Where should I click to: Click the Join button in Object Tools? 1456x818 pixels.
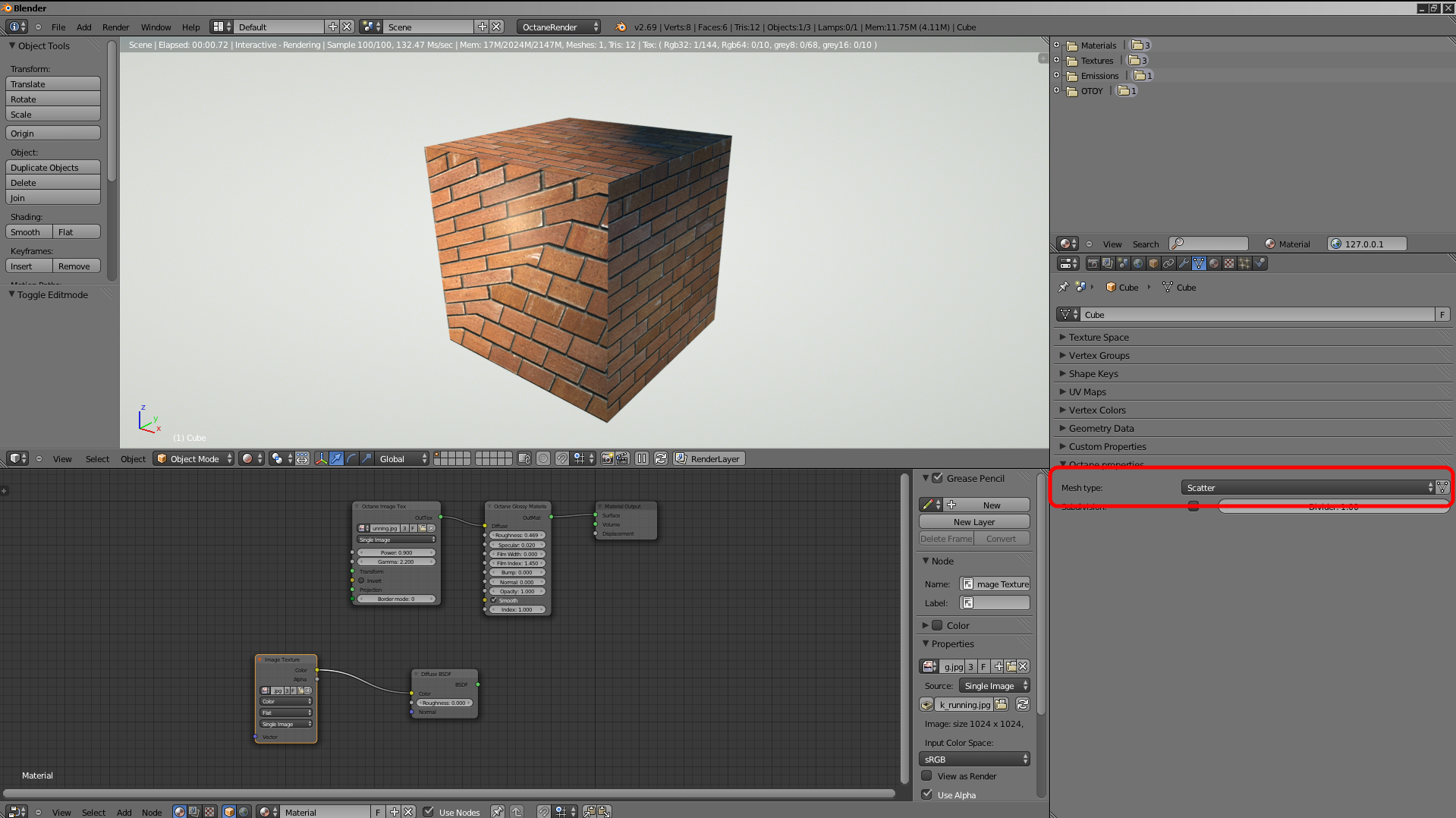[x=53, y=197]
